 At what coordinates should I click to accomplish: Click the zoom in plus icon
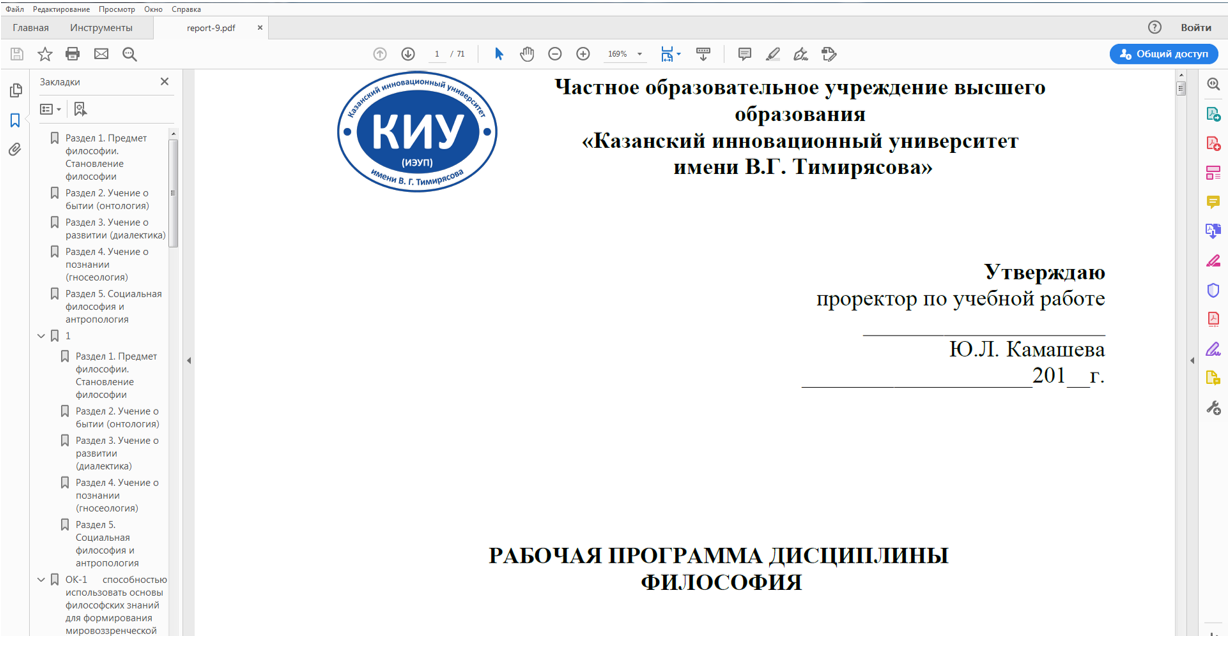(583, 54)
